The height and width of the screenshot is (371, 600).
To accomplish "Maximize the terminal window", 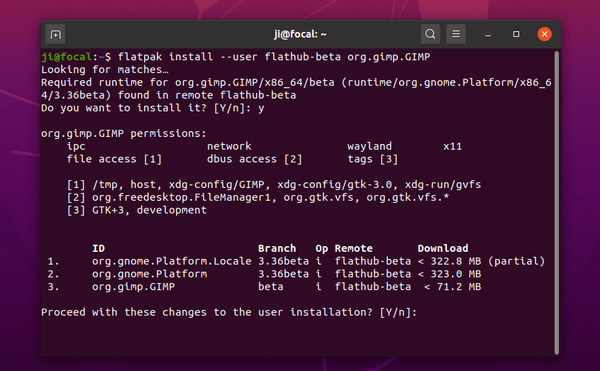I will (x=516, y=34).
